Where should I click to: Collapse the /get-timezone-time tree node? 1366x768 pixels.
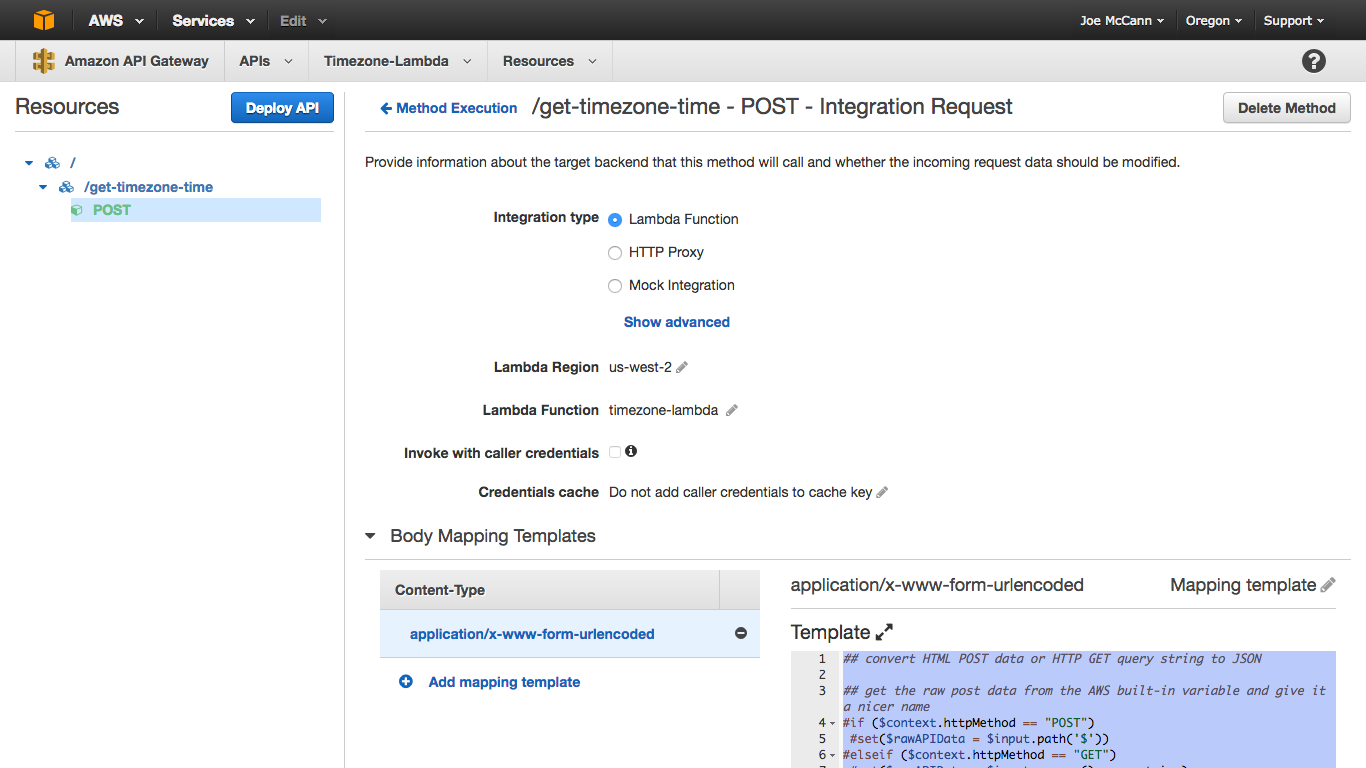[43, 187]
